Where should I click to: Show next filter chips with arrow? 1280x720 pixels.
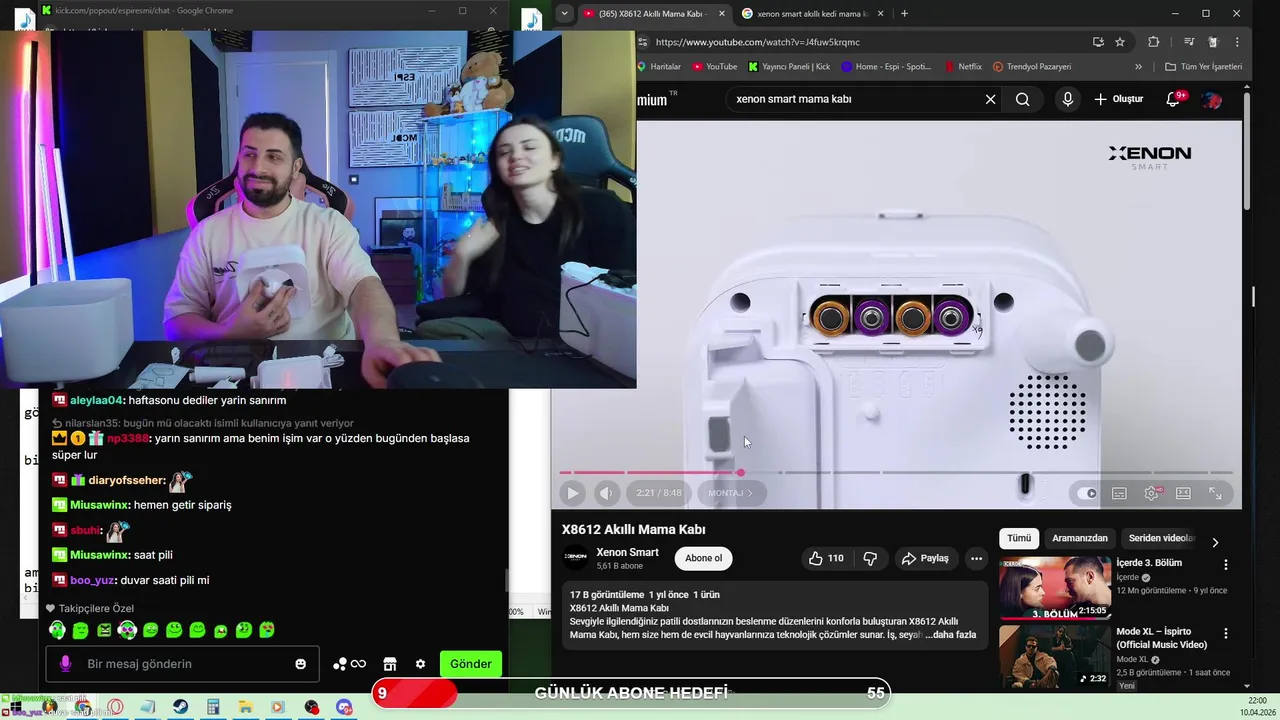coord(1215,542)
